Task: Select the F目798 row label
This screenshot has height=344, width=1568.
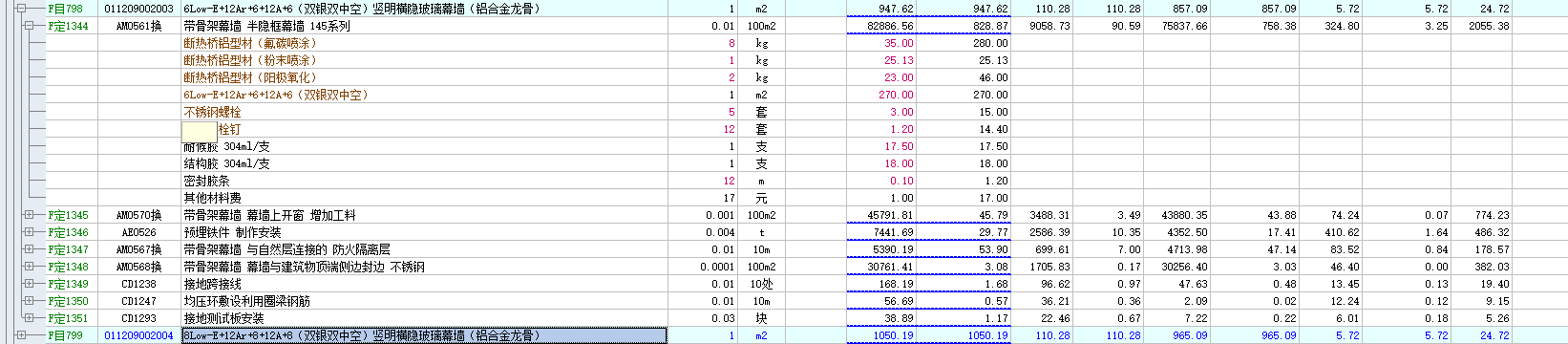Action: coord(65,9)
